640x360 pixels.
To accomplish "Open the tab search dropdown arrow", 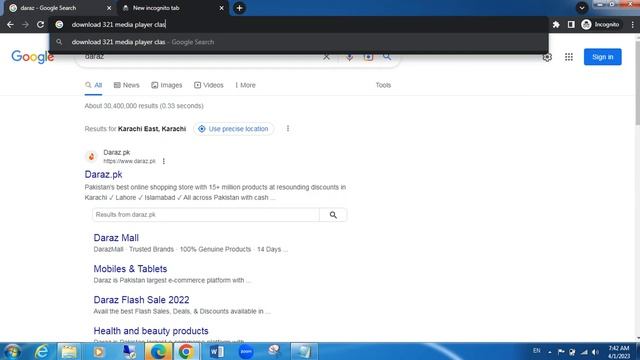I will (582, 8).
